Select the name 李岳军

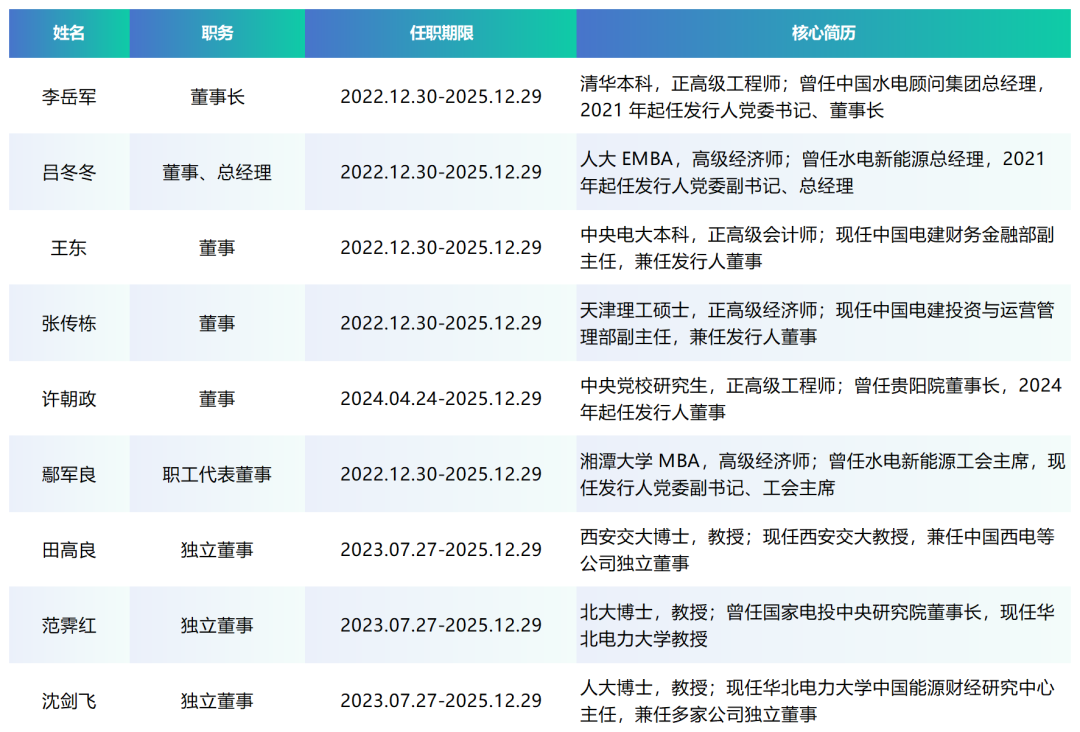point(69,97)
